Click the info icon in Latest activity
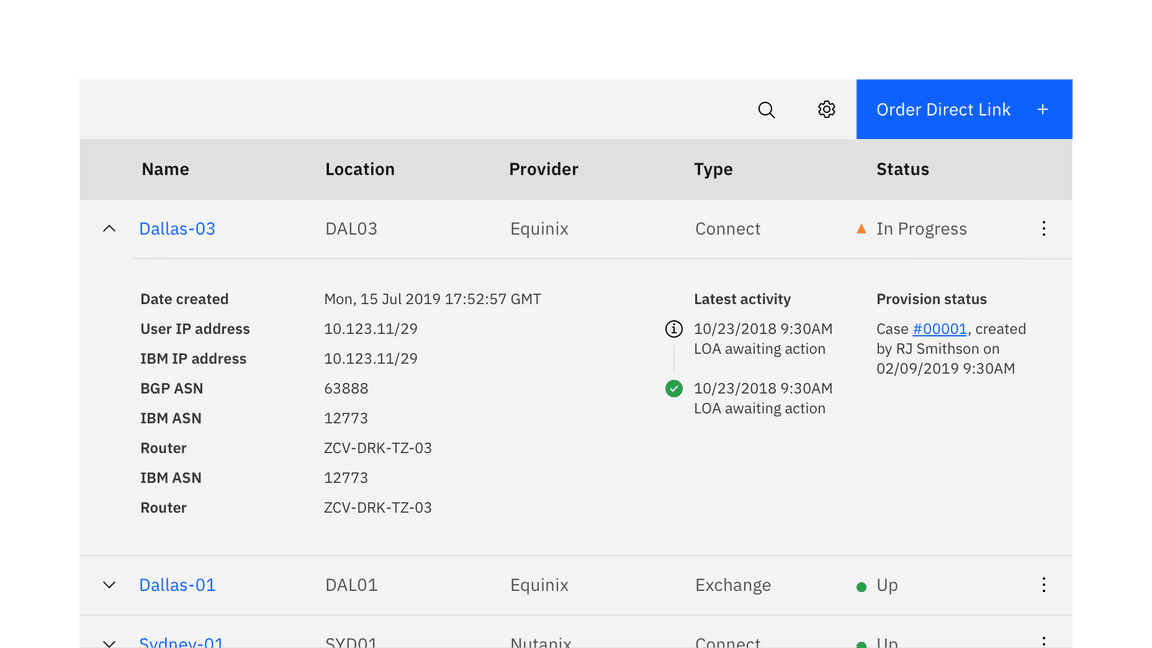This screenshot has width=1152, height=648. click(x=674, y=329)
